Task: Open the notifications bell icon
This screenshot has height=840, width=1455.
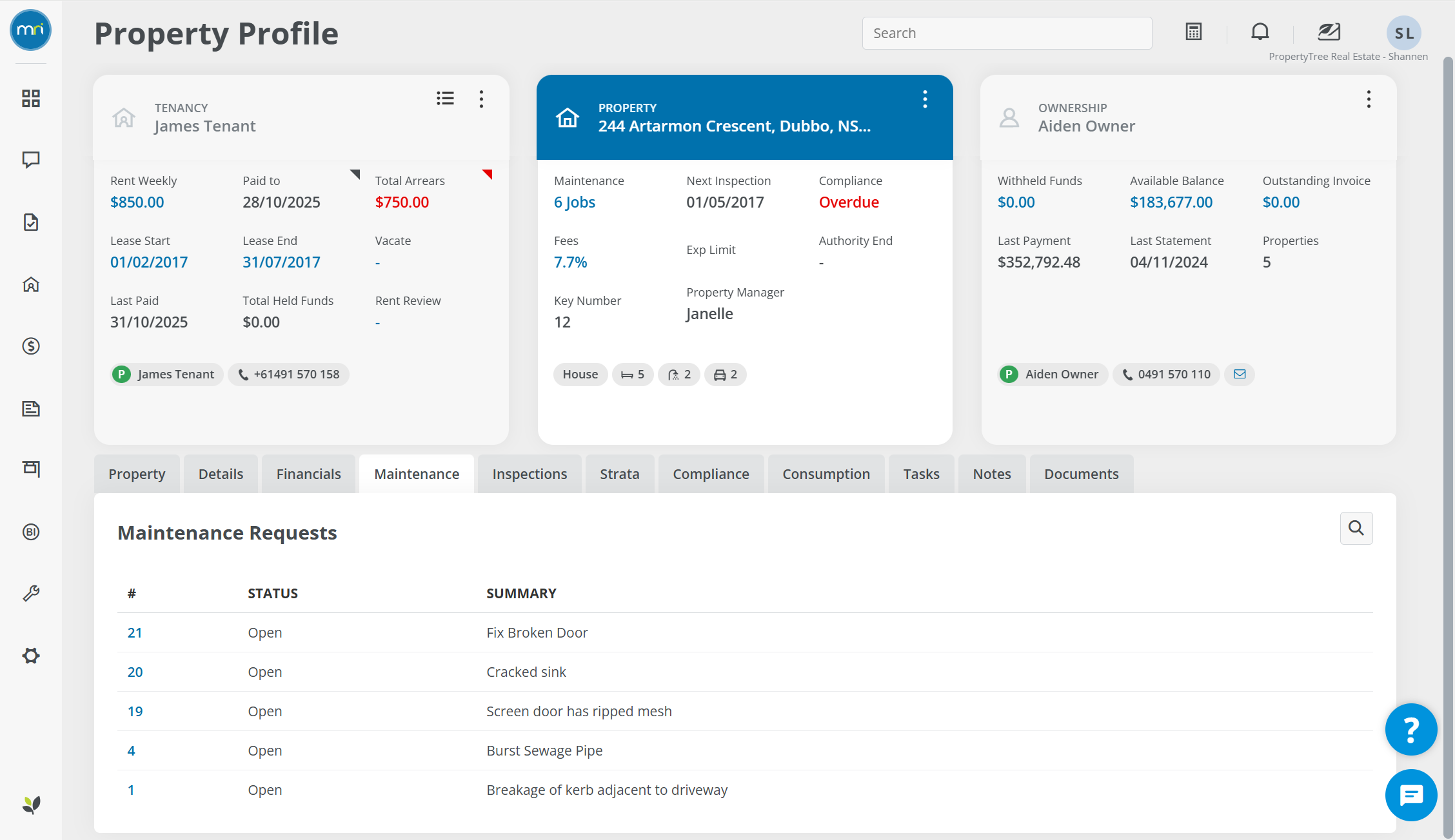Action: coord(1260,32)
